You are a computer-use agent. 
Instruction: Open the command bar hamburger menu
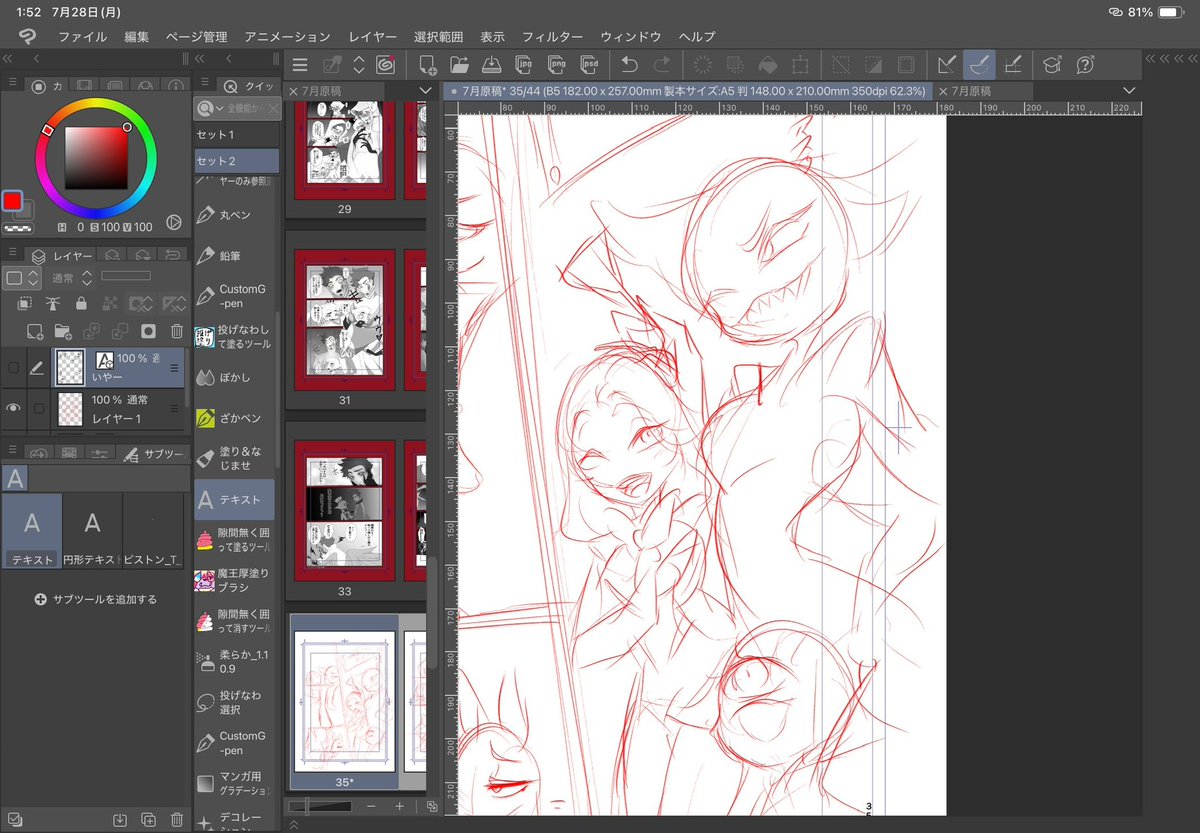coord(300,65)
